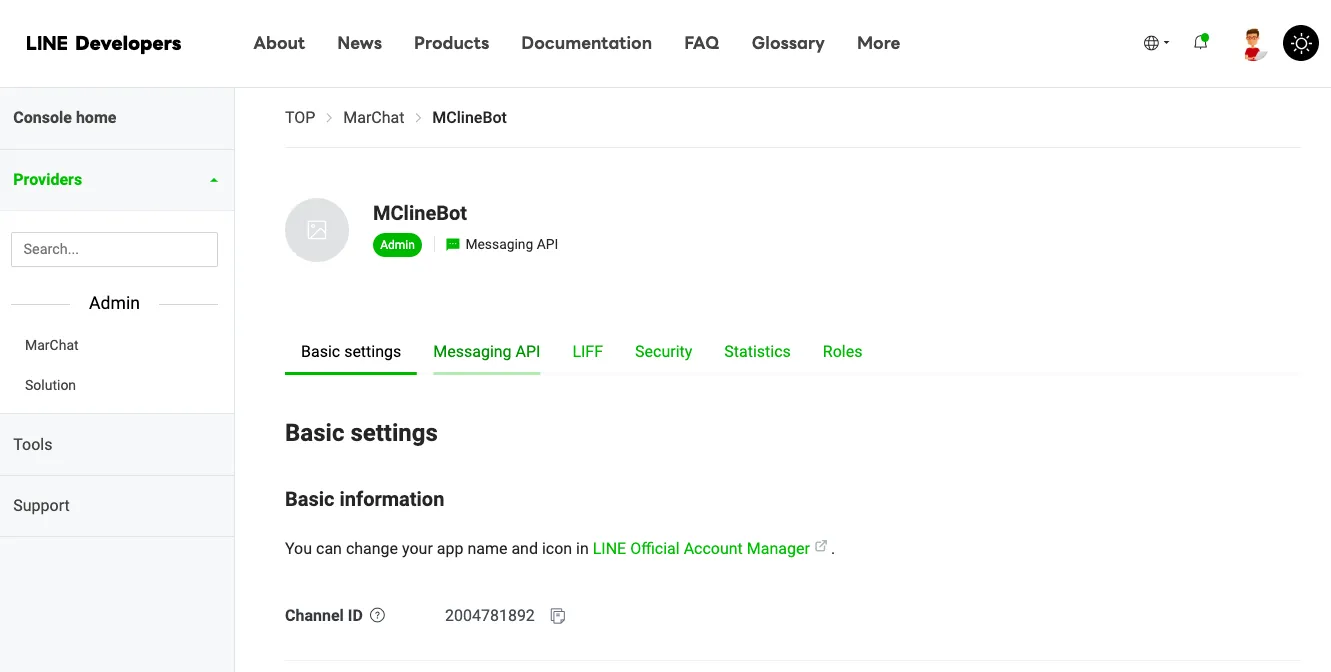Open the user profile avatar
The image size is (1331, 672).
click(x=1254, y=43)
